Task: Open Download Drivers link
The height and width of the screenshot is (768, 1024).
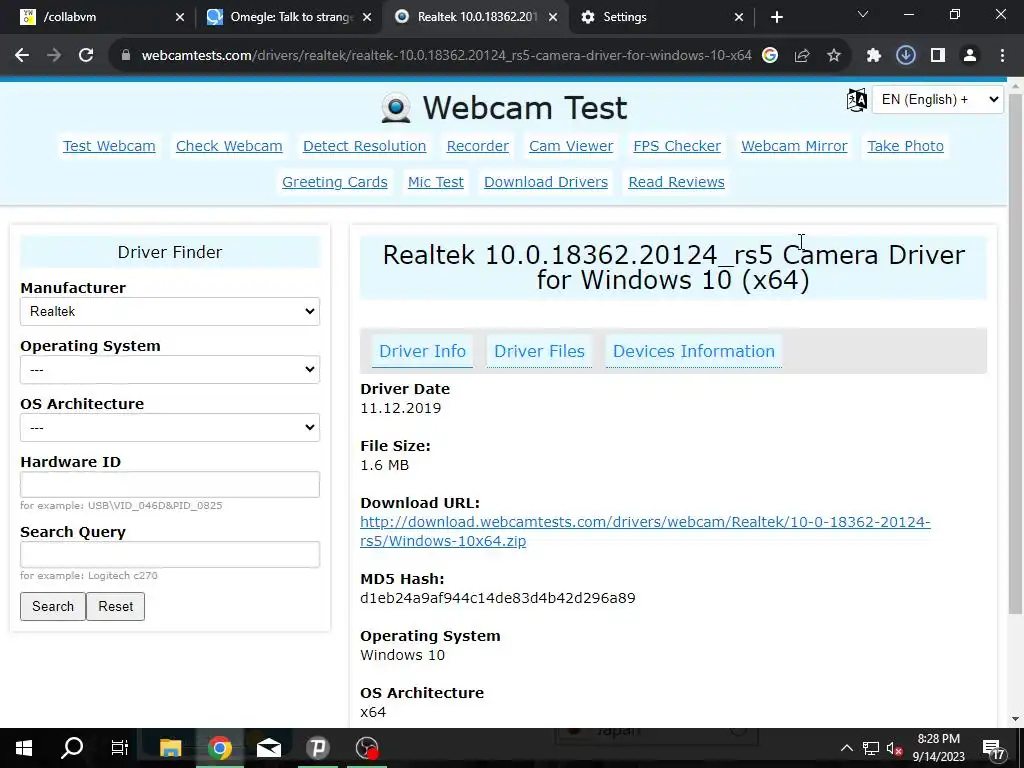Action: point(546,182)
